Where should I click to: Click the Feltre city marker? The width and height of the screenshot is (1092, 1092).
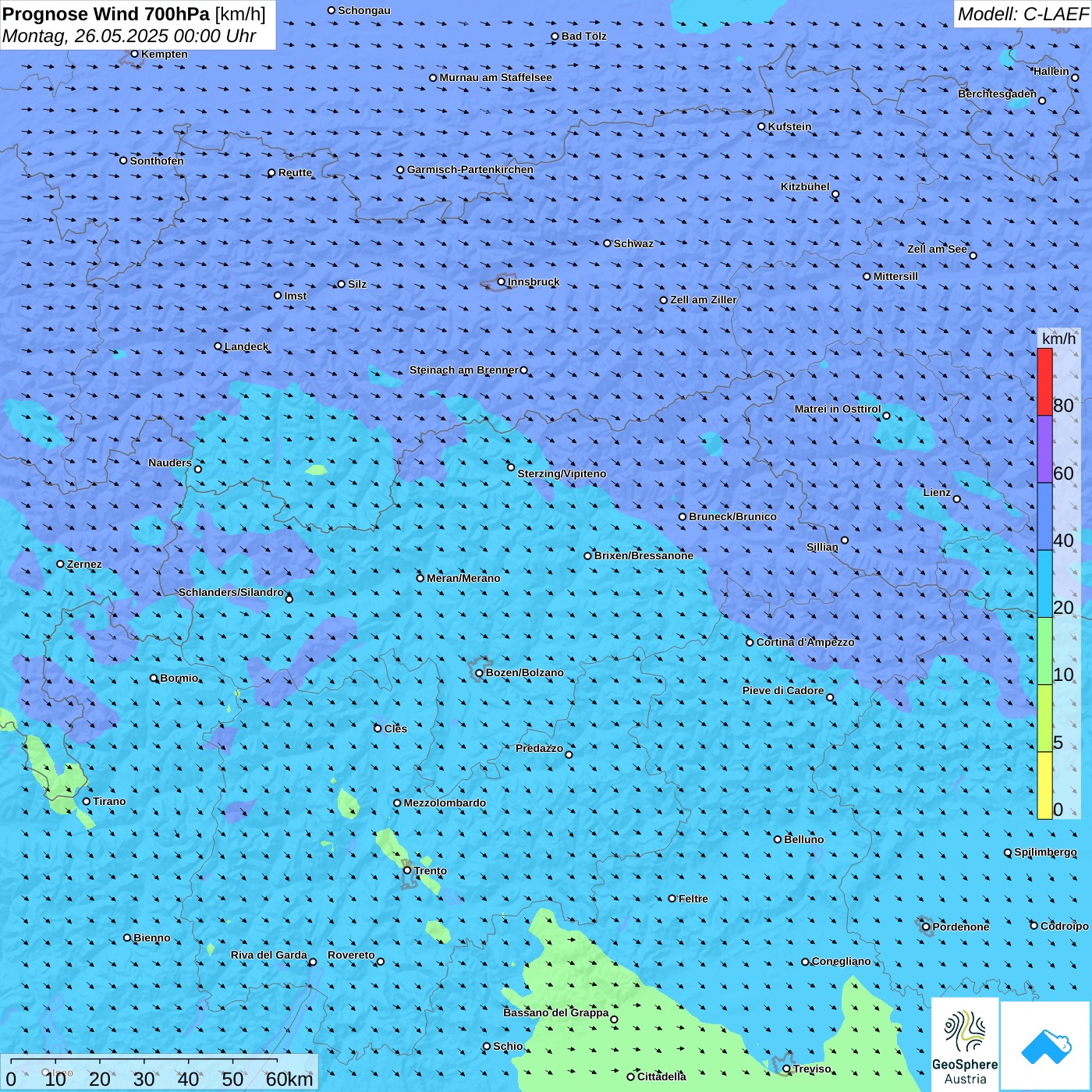pos(672,899)
